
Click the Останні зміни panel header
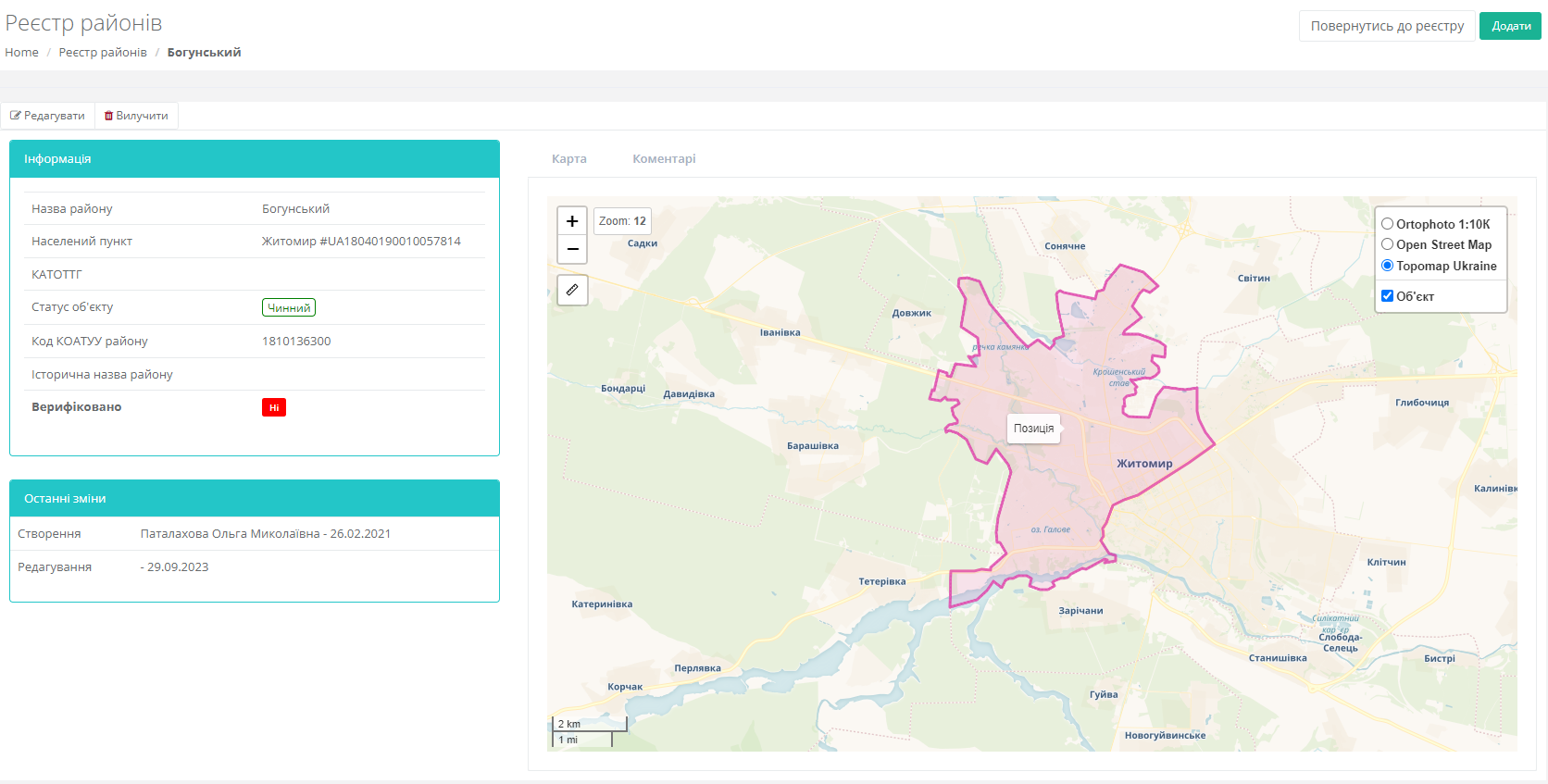pyautogui.click(x=255, y=498)
